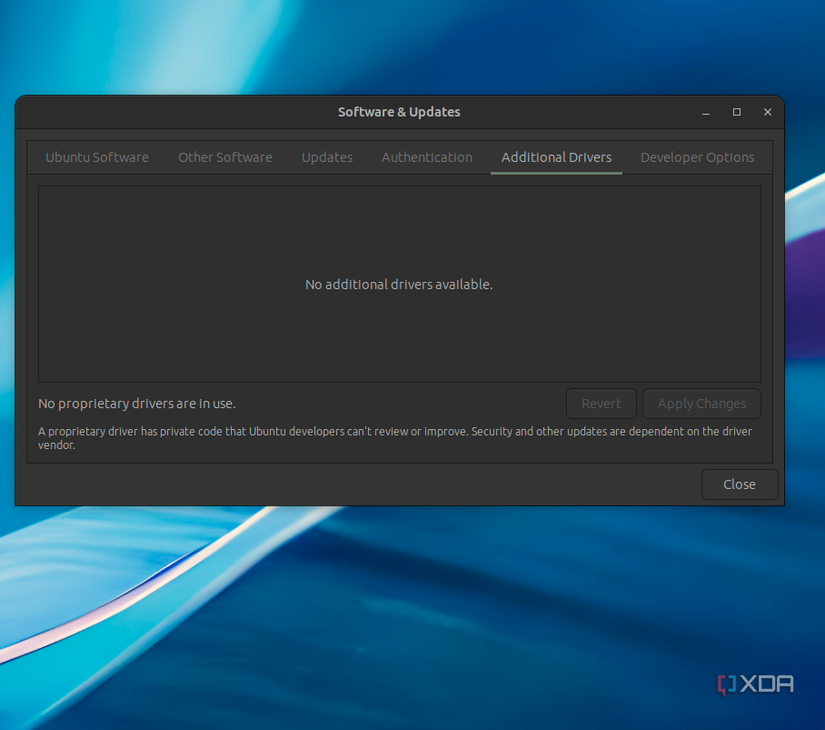
Task: Maximize the Software & Updates window
Action: [x=737, y=112]
